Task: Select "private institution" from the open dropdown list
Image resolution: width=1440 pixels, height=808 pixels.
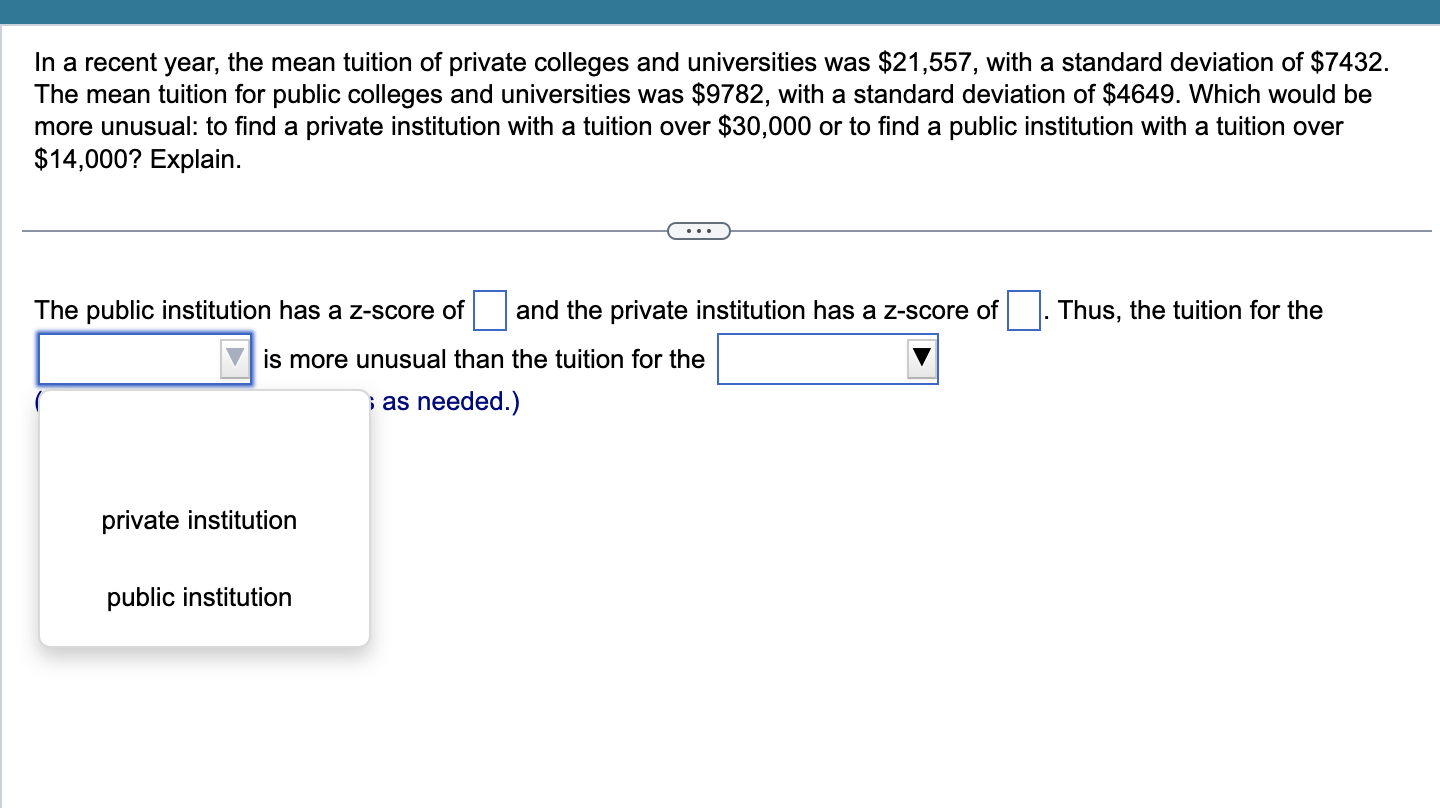Action: click(x=198, y=520)
